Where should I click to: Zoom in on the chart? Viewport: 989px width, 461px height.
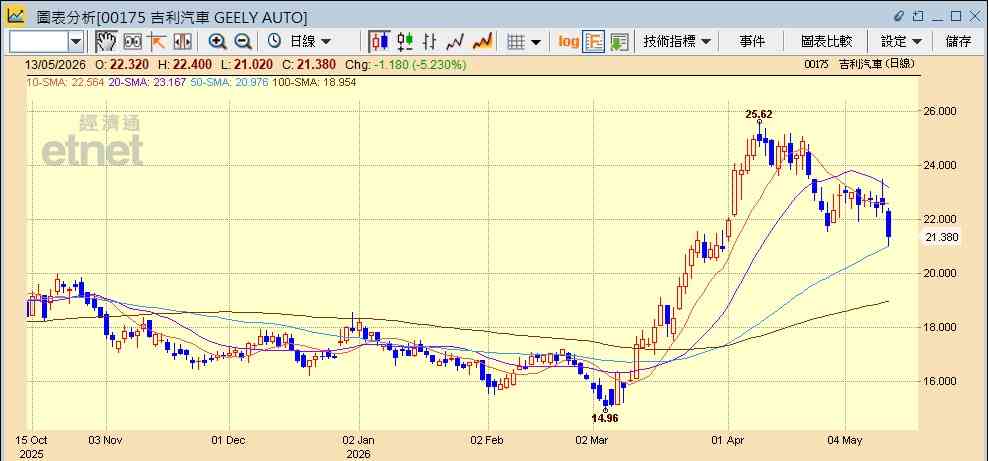pyautogui.click(x=218, y=42)
